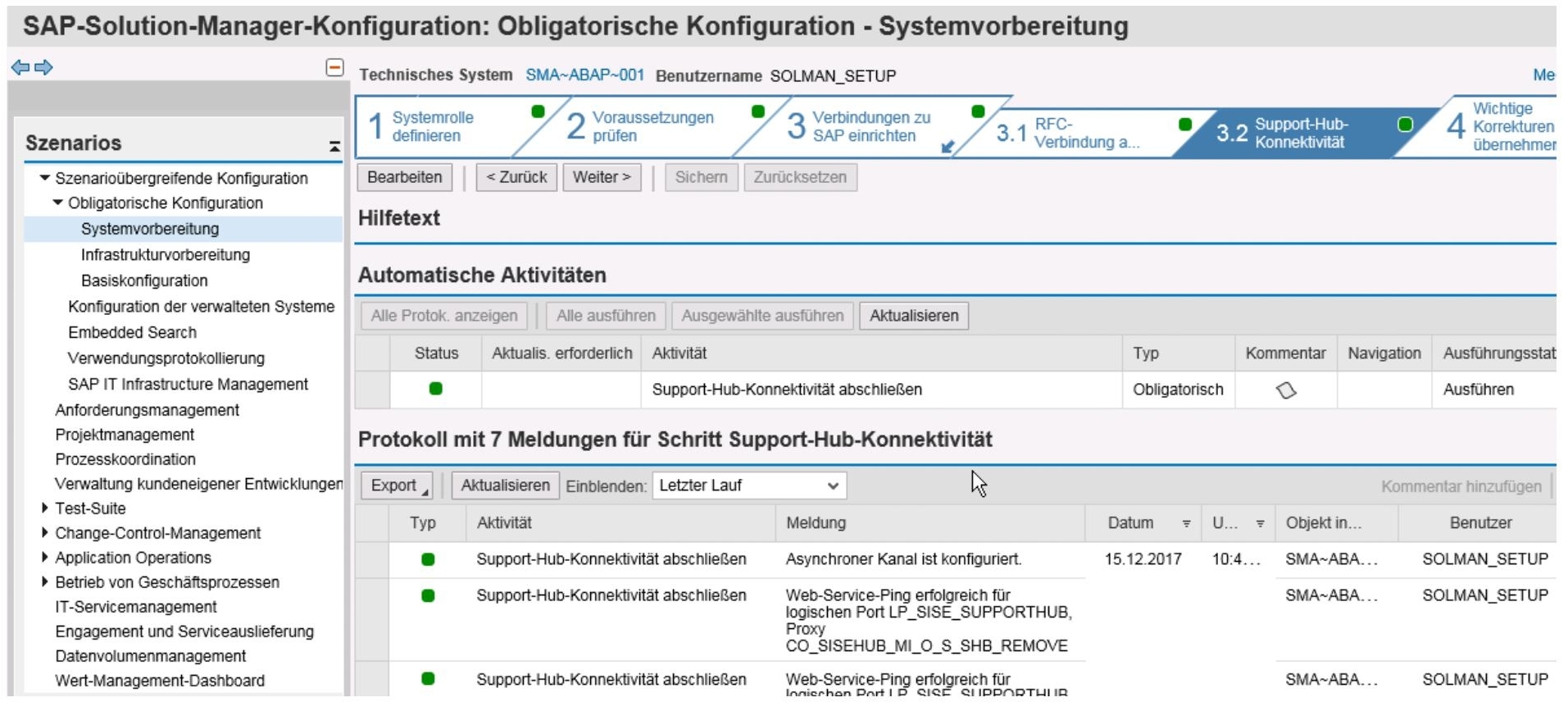Proceed with the 'Weiter >' button
This screenshot has height=702, width=1568.
pyautogui.click(x=602, y=177)
